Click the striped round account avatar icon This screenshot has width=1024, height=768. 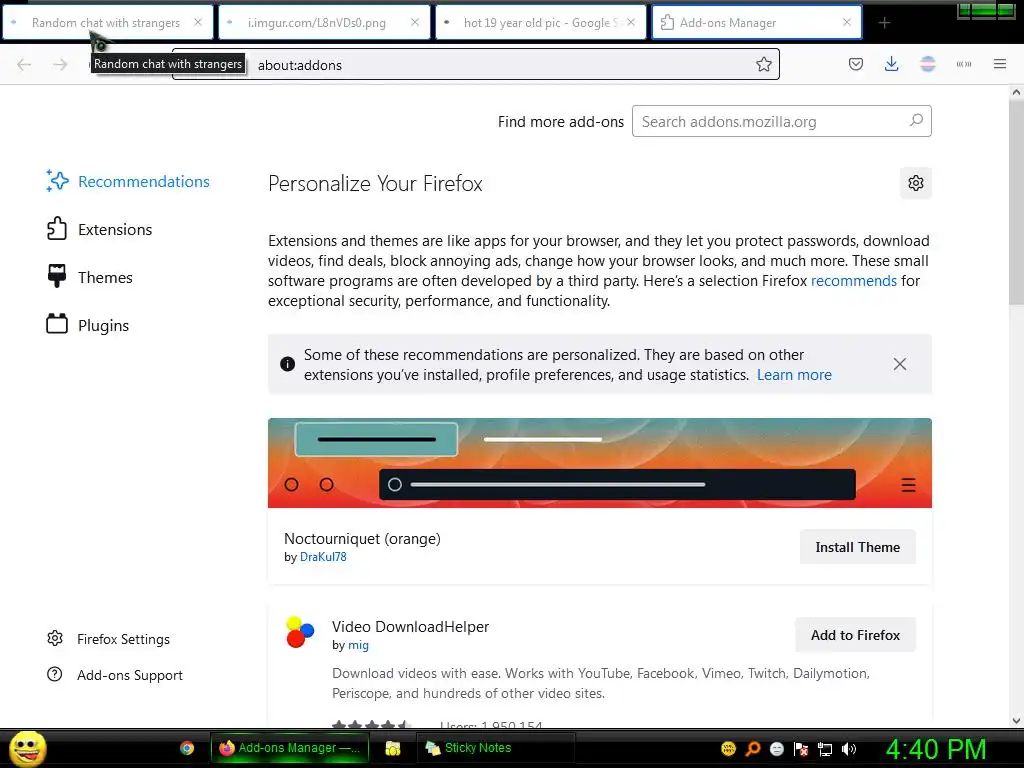click(927, 64)
